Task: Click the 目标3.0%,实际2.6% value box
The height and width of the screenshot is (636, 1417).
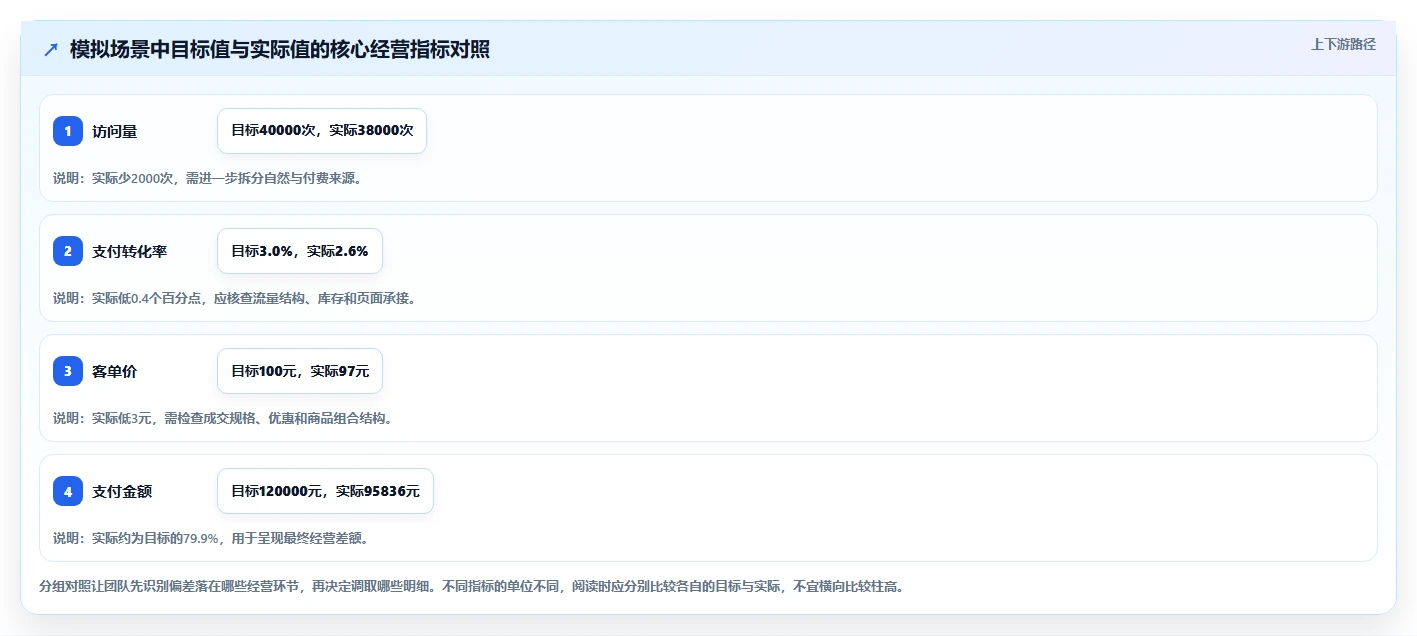Action: [300, 251]
